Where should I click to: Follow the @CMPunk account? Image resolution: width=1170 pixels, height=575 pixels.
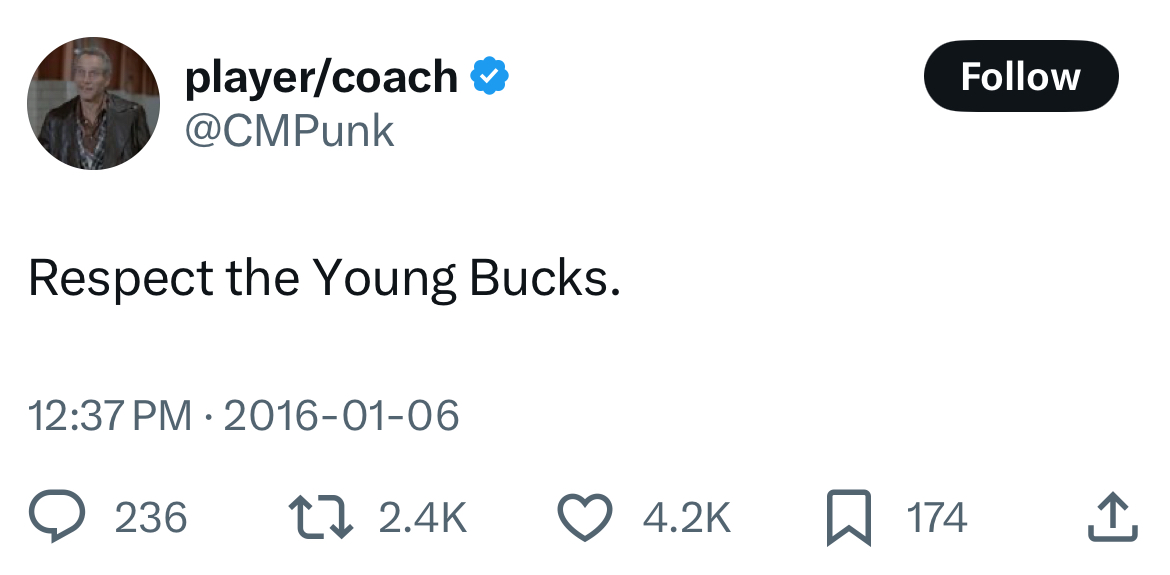click(1020, 77)
